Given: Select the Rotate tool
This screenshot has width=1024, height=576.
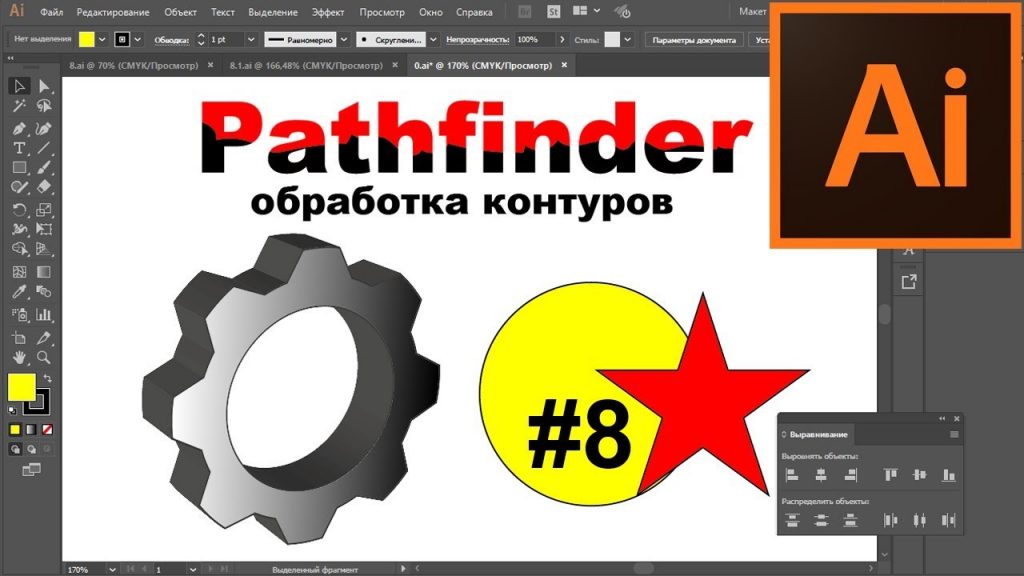Looking at the screenshot, I should click(19, 210).
